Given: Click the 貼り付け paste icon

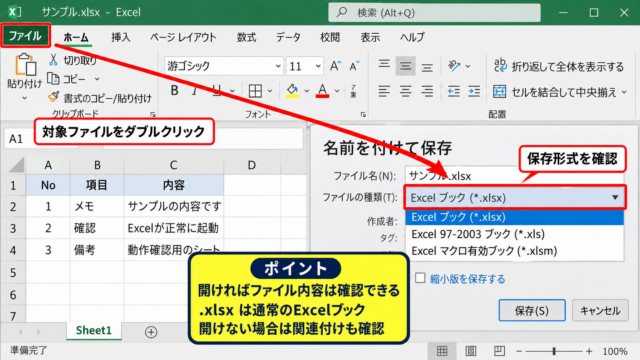Looking at the screenshot, I should coord(25,64).
